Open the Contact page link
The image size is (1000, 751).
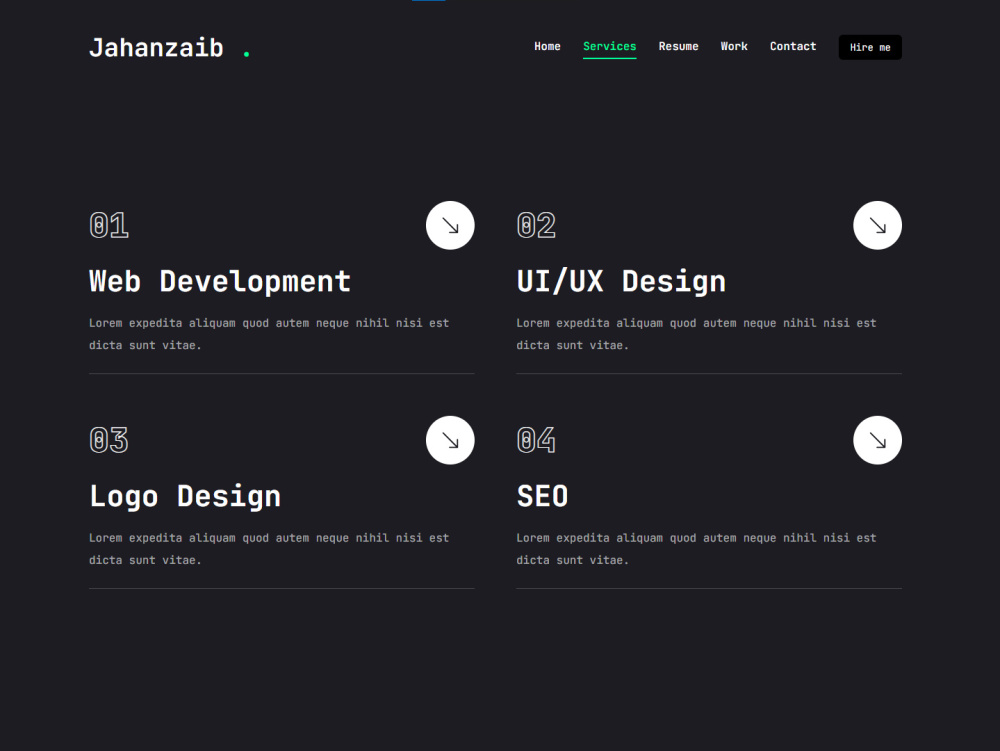tap(793, 47)
